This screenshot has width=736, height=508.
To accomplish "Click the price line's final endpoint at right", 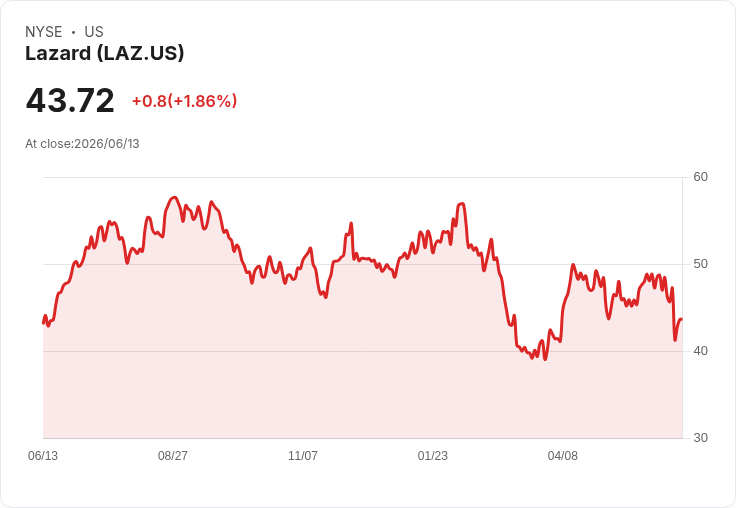I will pos(682,319).
